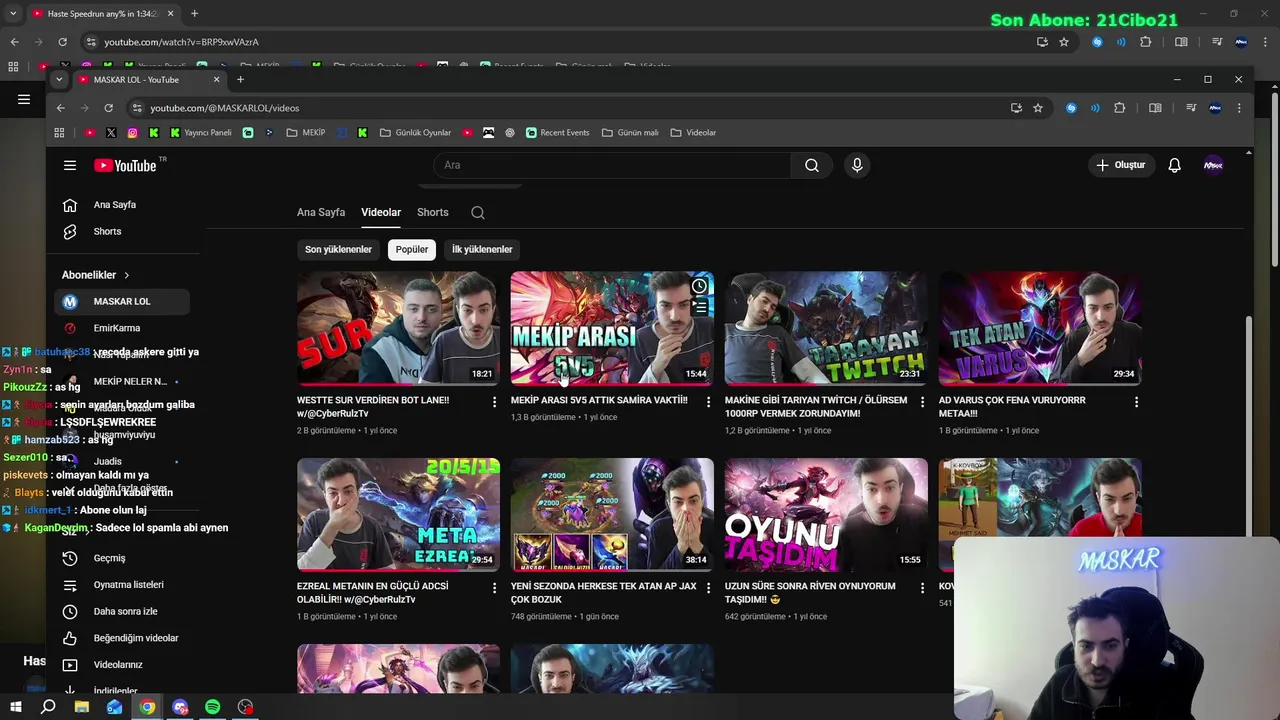Open the notifications bell
Viewport: 1280px width, 720px height.
point(1175,165)
